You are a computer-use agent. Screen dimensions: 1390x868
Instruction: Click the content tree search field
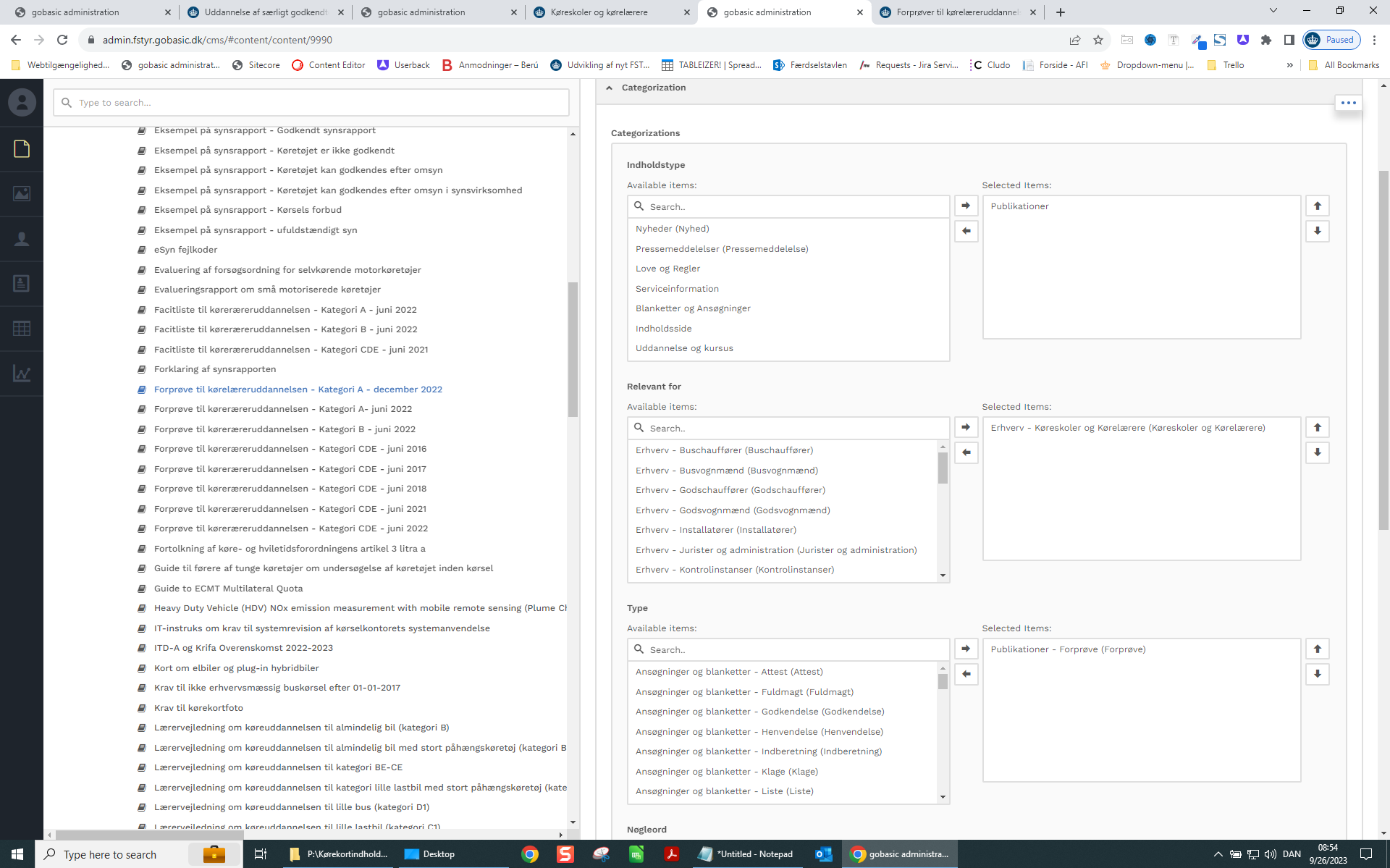pos(311,103)
